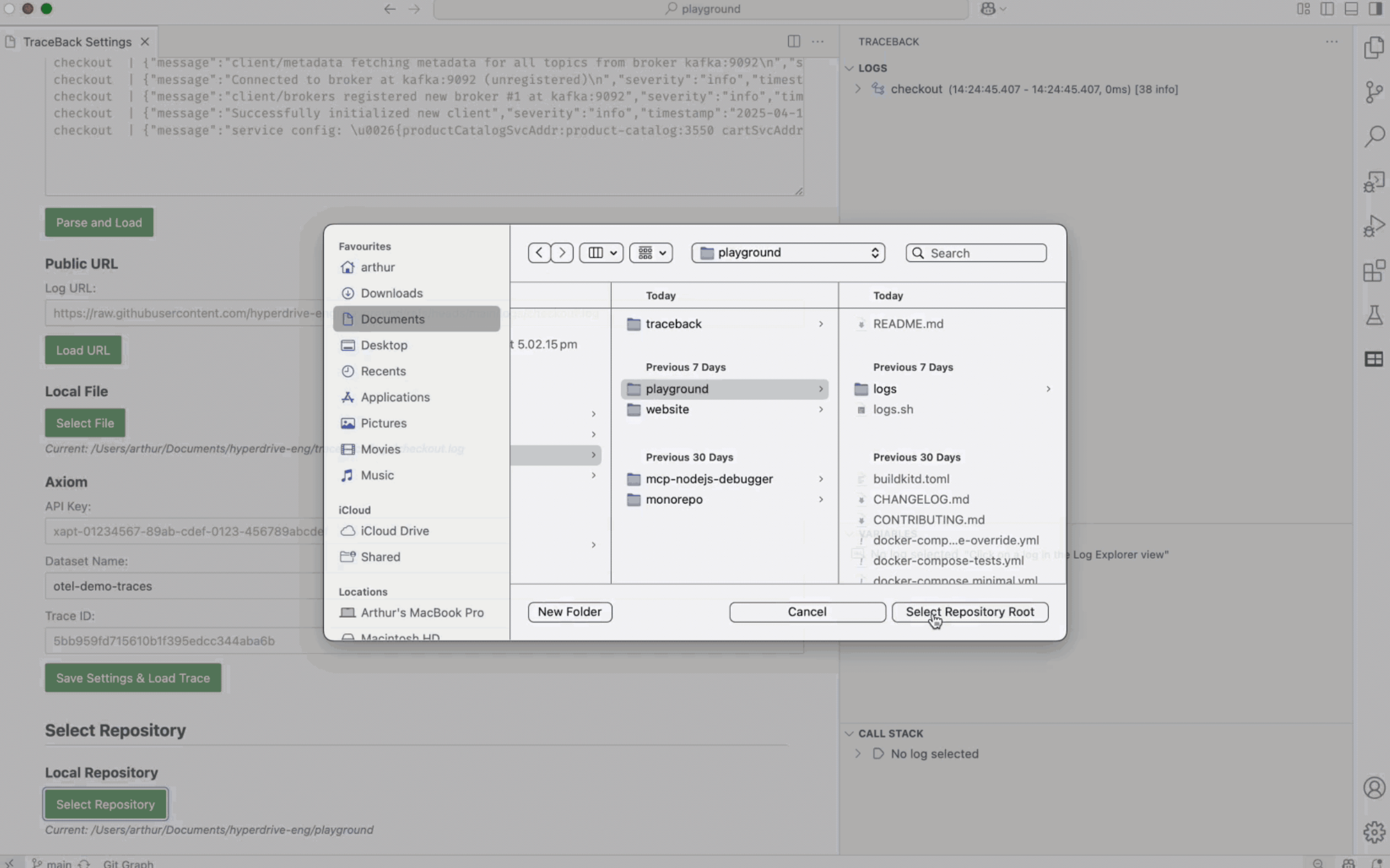This screenshot has height=868, width=1390.
Task: Click the Select Repository Root button
Action: pos(969,612)
